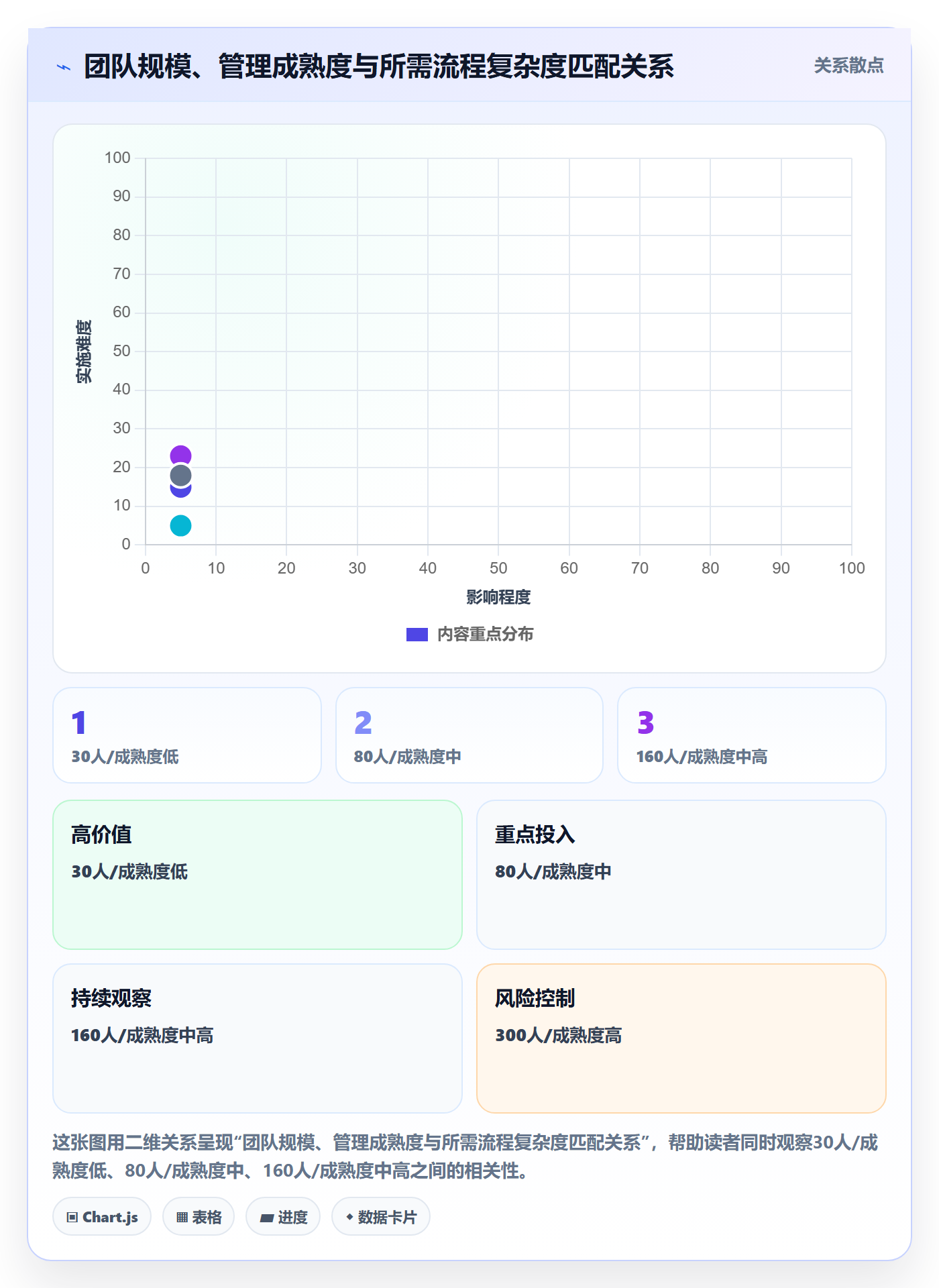Select the grey scatter point on the chart

tap(180, 476)
